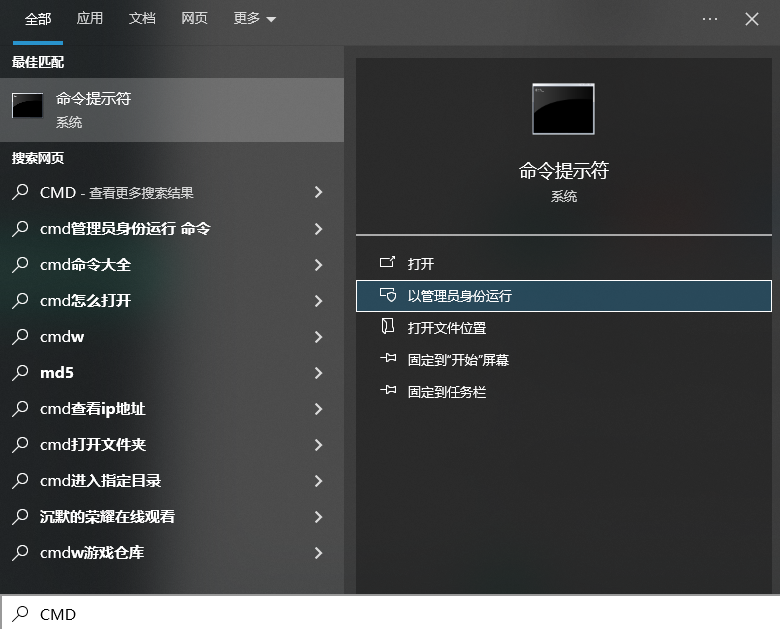780x629 pixels.
Task: Expand arrow for md5 suggestion
Action: point(318,373)
